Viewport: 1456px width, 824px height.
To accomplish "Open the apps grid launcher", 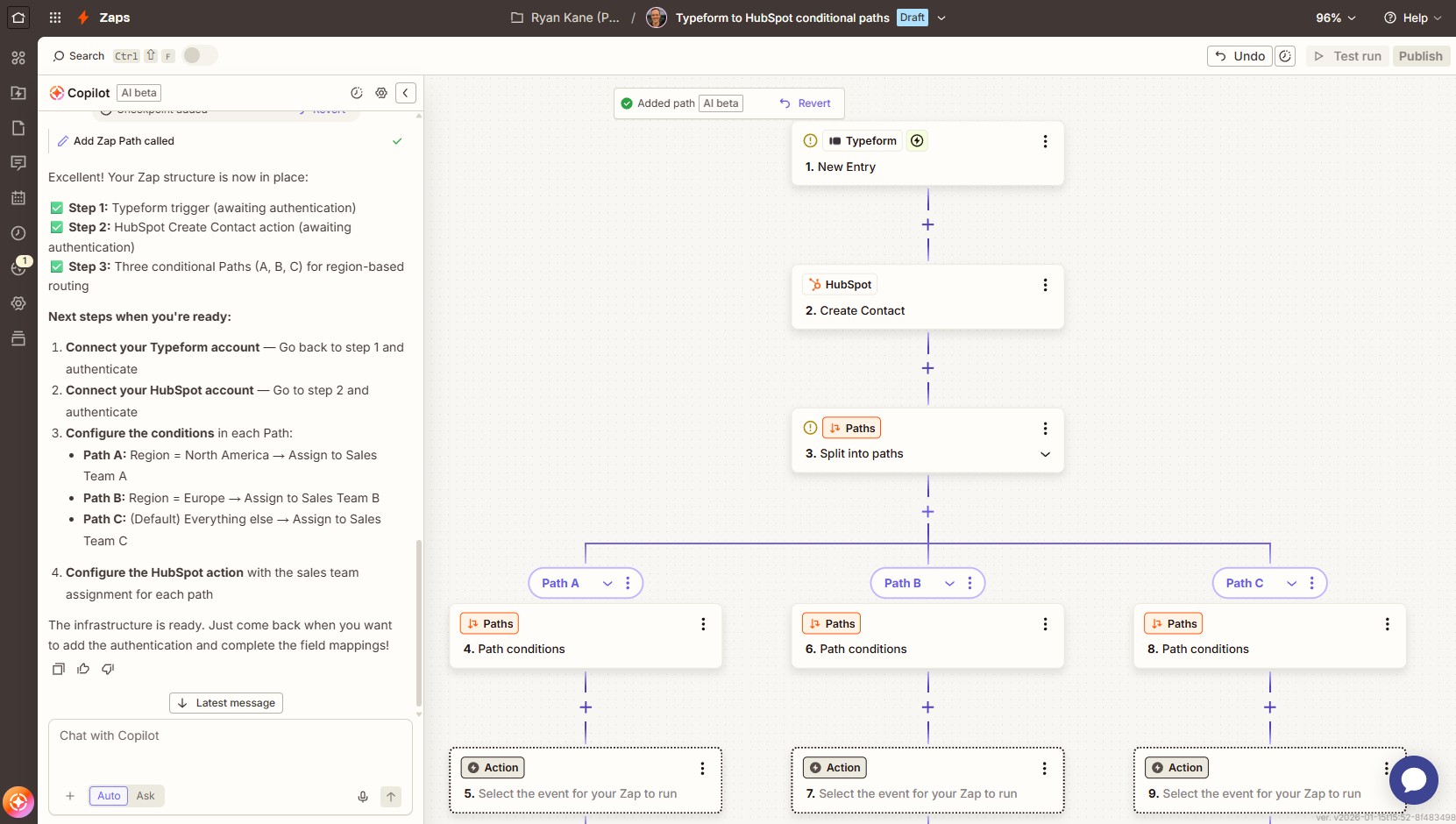I will coord(54,18).
